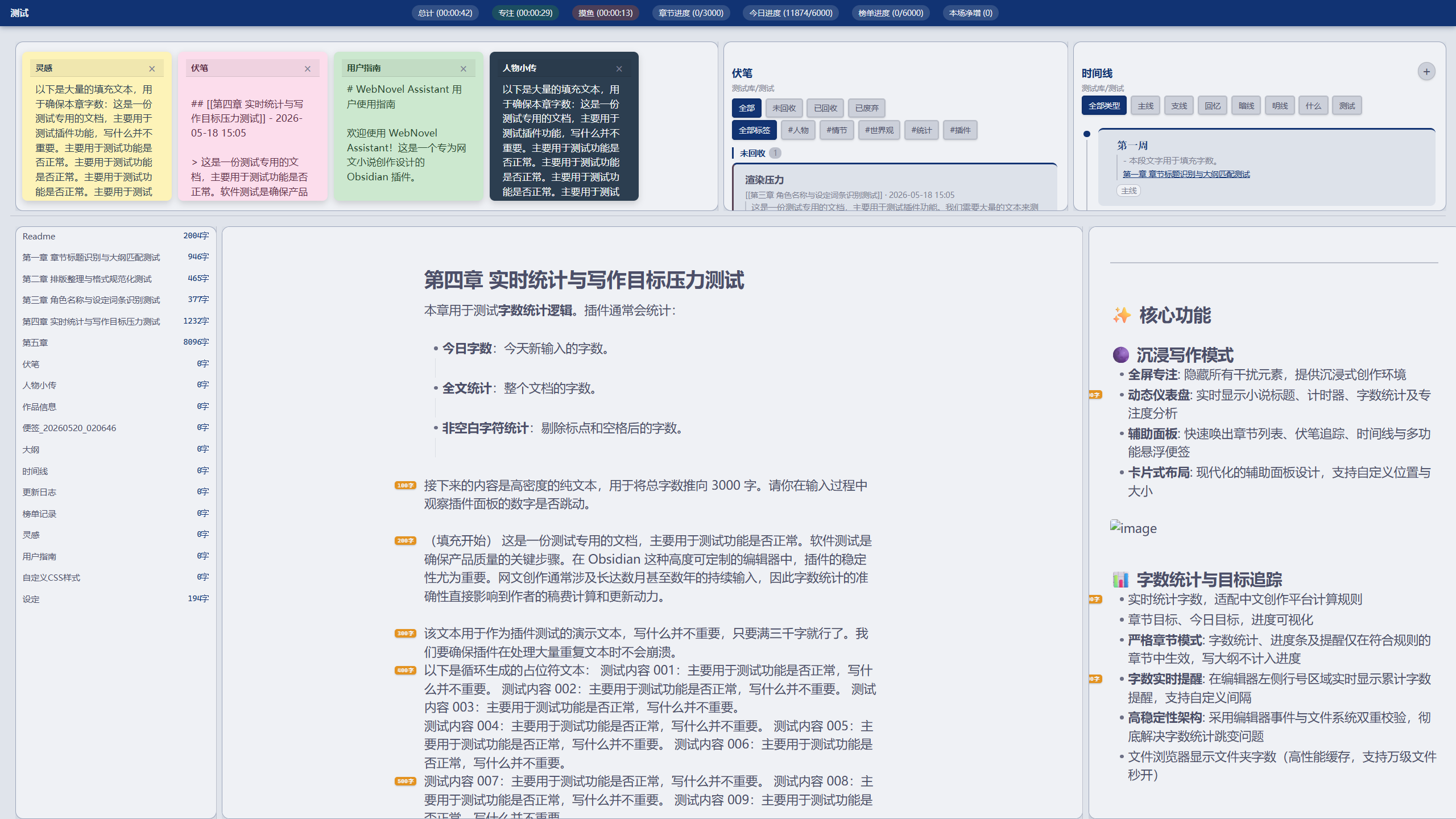
Task: Close the 伏笔 sticky note
Action: (308, 69)
